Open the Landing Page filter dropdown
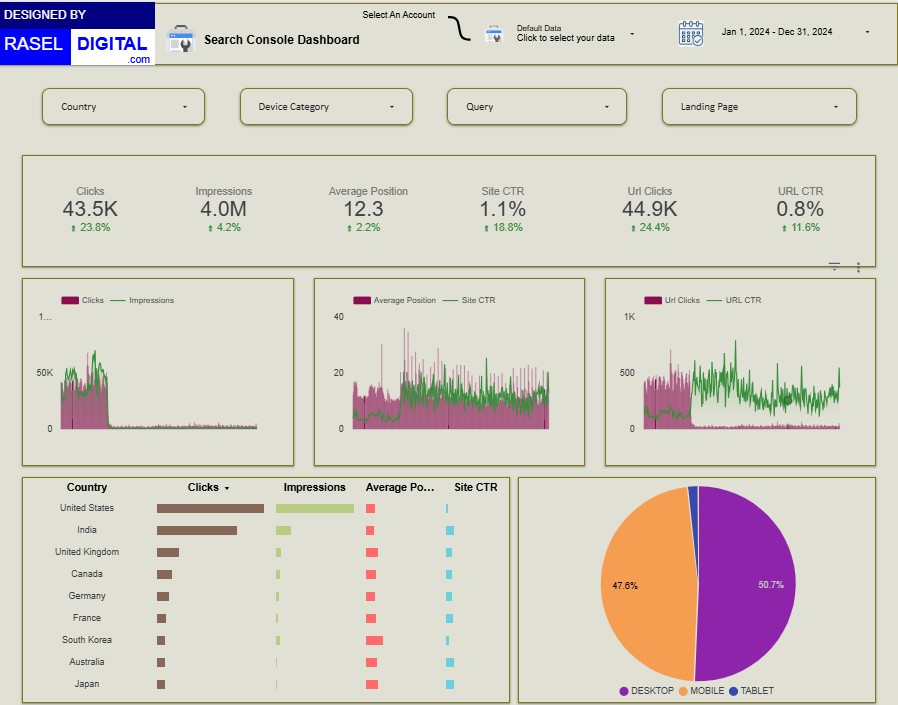Image resolution: width=898 pixels, height=705 pixels. [759, 107]
